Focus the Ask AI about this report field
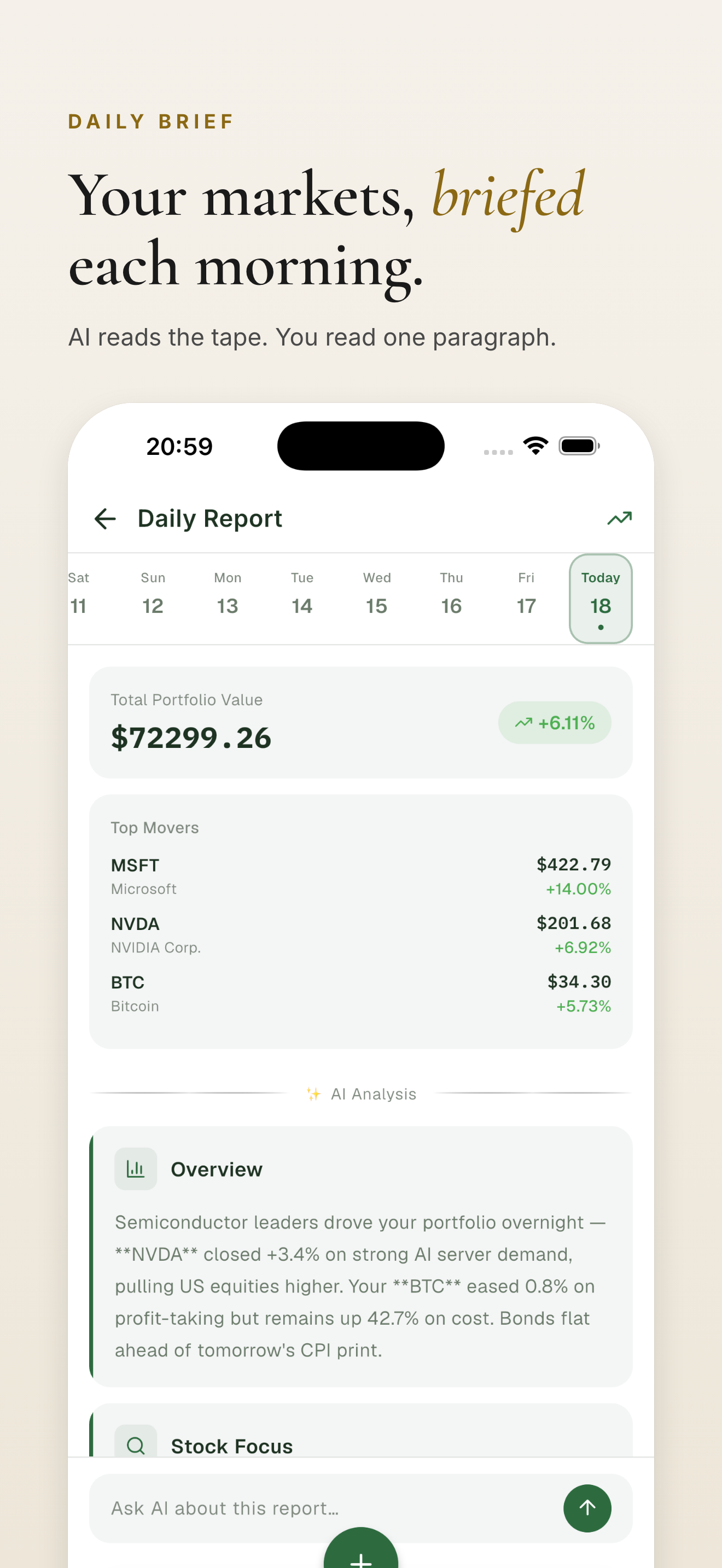This screenshot has width=722, height=1568. (x=323, y=1508)
